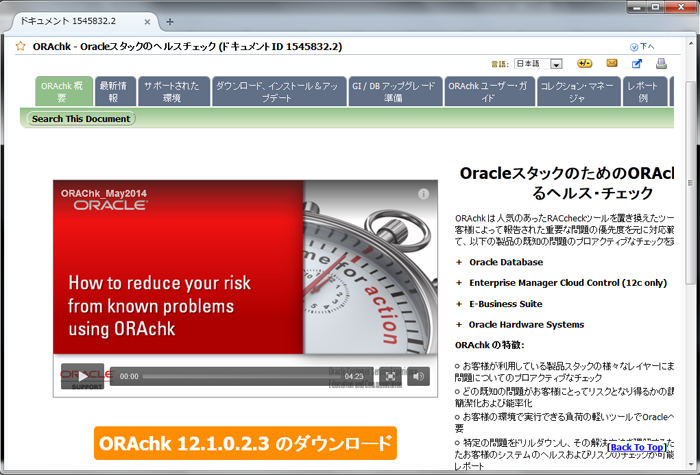
Task: Switch to GI / DB アップグレード準備 tab
Action: (395, 92)
